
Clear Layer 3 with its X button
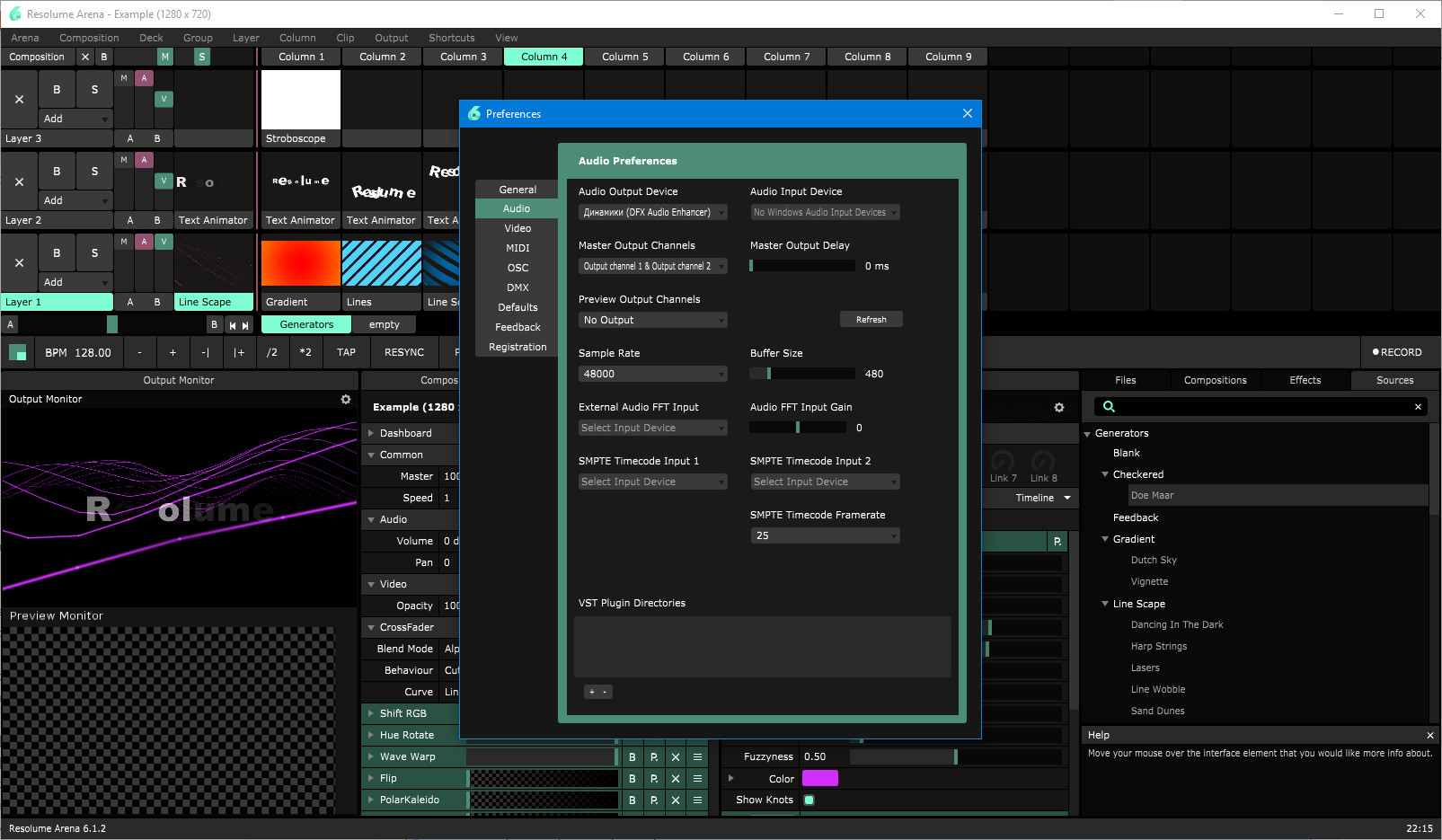(x=19, y=100)
